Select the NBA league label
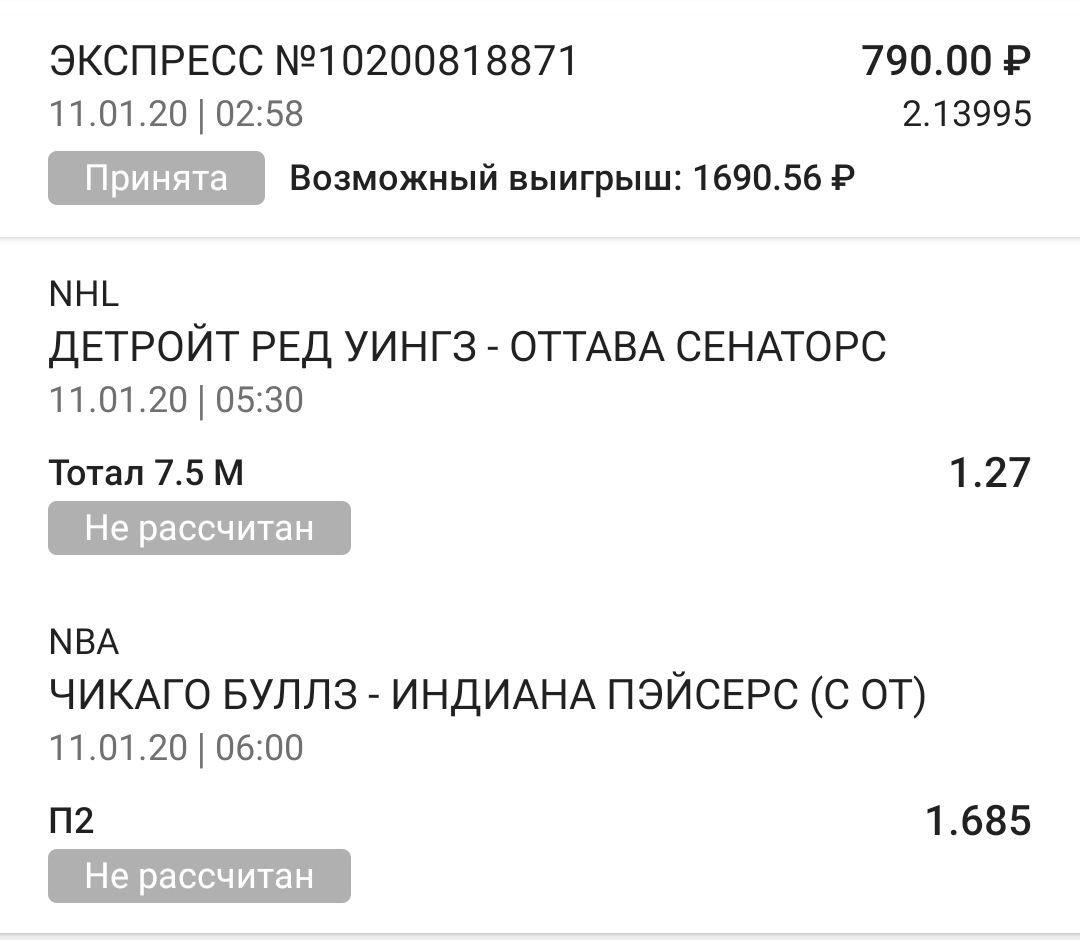This screenshot has height=940, width=1080. (x=84, y=642)
